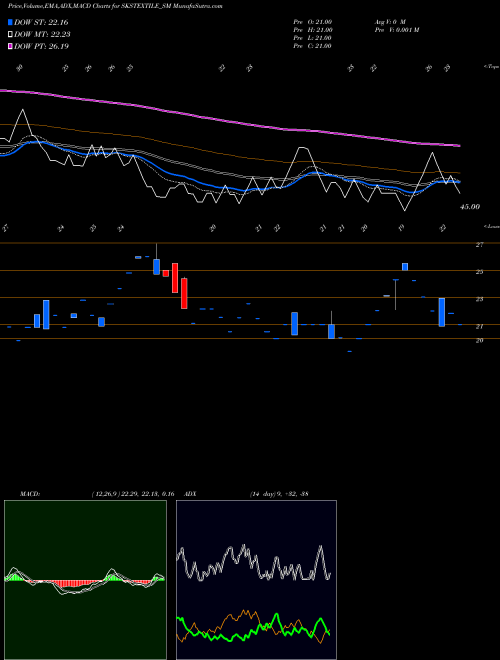This screenshot has width=500, height=660.
Task: Click the MACD '(12,26,9) 22.29, 22.13, 0.16' values
Action: click(133, 494)
